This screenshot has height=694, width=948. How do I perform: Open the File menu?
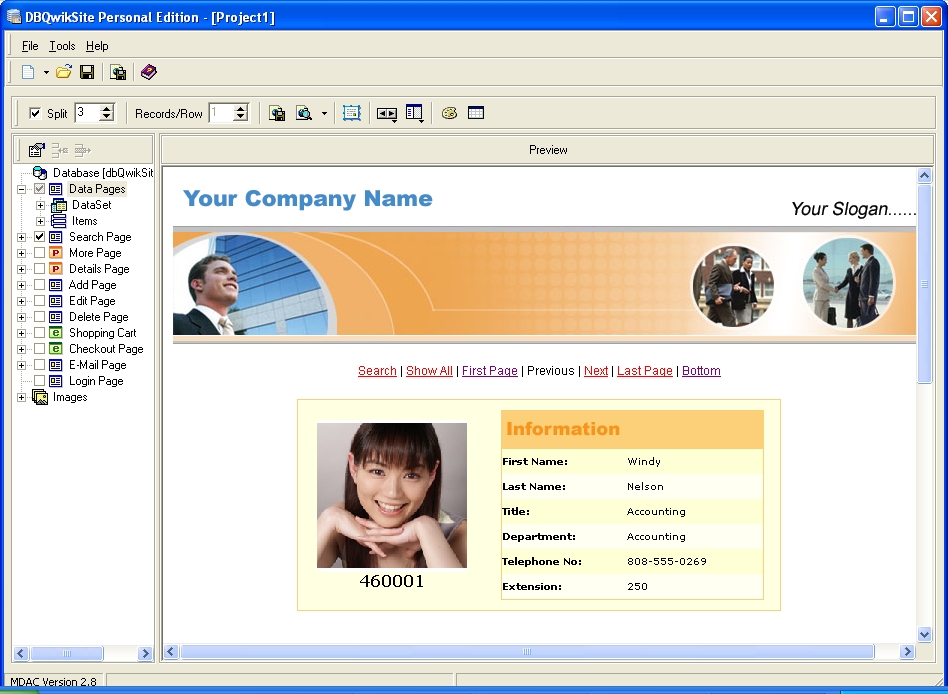pyautogui.click(x=30, y=46)
